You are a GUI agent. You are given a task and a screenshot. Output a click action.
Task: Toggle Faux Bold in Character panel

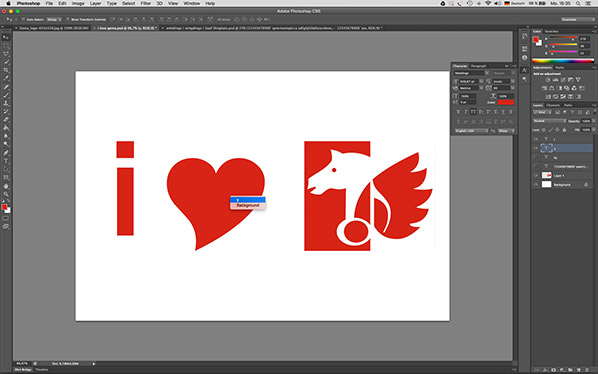(458, 112)
